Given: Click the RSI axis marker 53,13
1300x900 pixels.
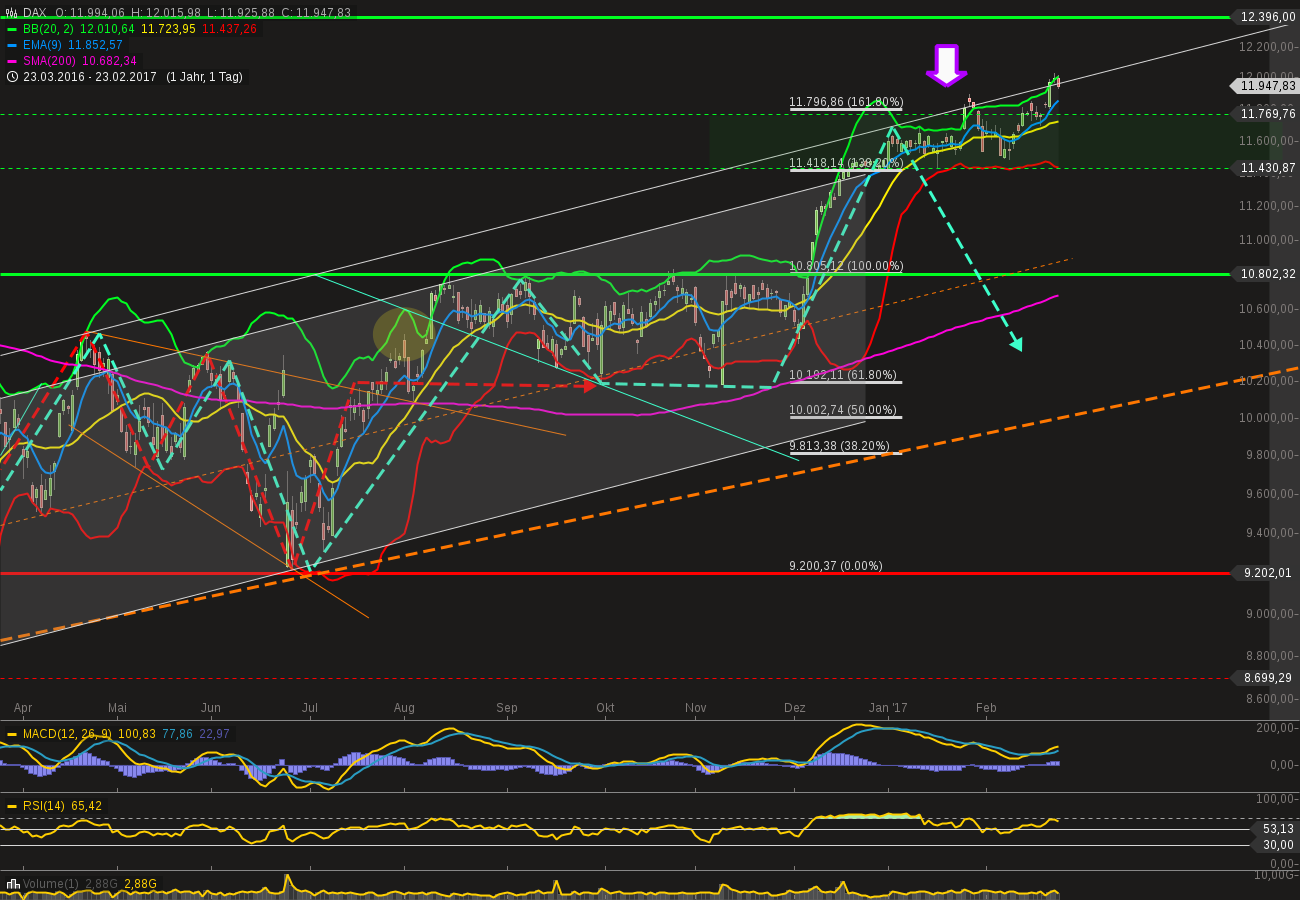Looking at the screenshot, I should (x=1274, y=829).
